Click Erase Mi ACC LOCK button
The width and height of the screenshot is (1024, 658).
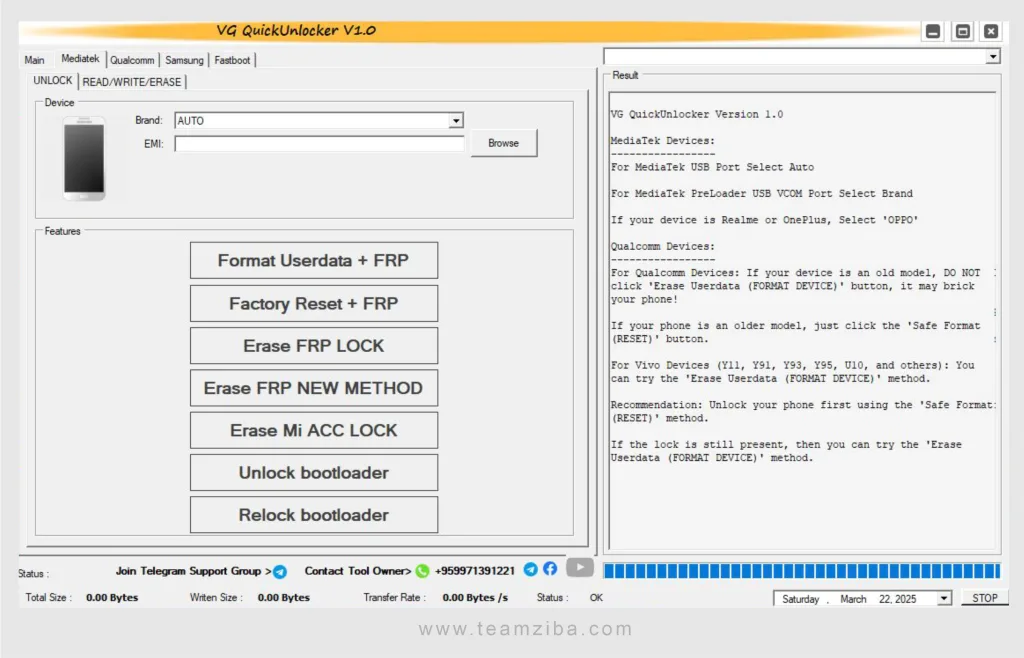[313, 430]
